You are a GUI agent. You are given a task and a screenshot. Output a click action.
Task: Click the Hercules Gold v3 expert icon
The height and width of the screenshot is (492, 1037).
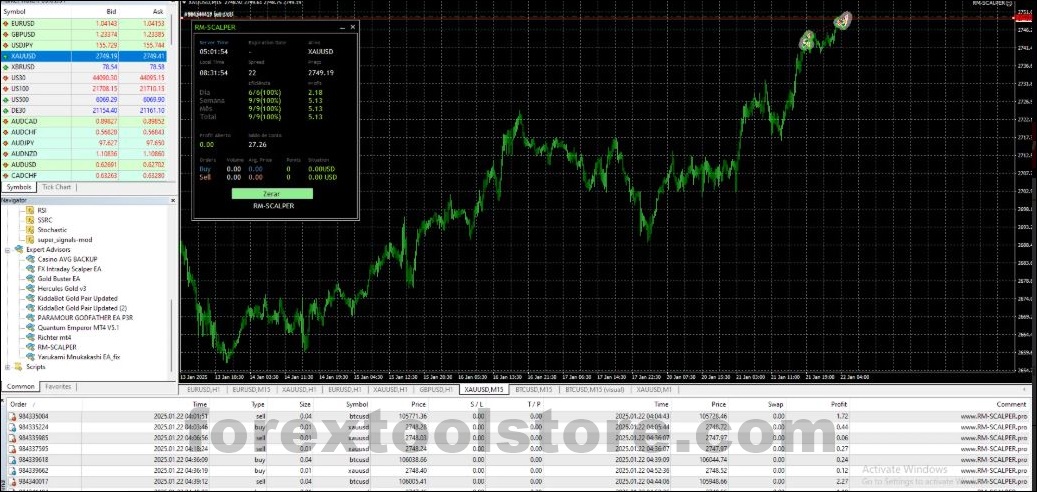point(30,288)
